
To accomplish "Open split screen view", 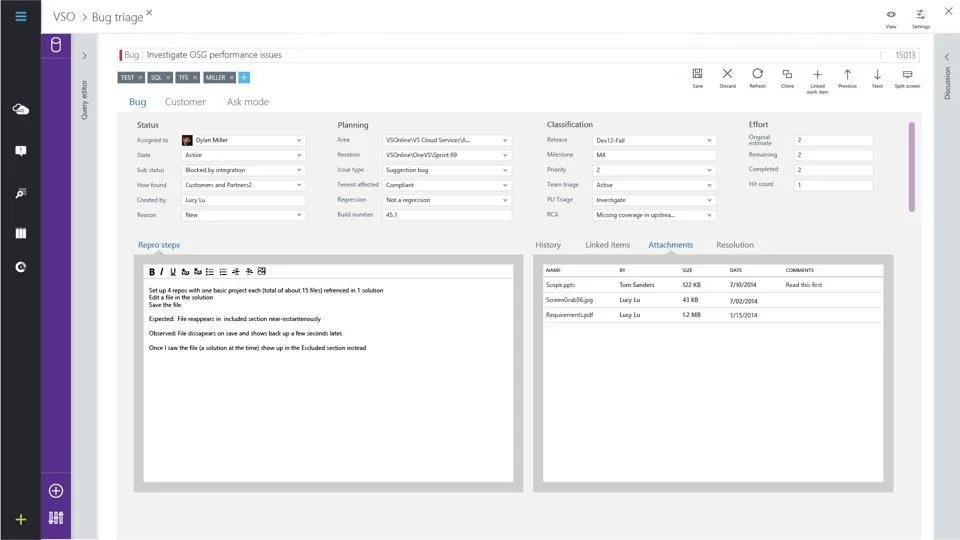I will click(907, 78).
